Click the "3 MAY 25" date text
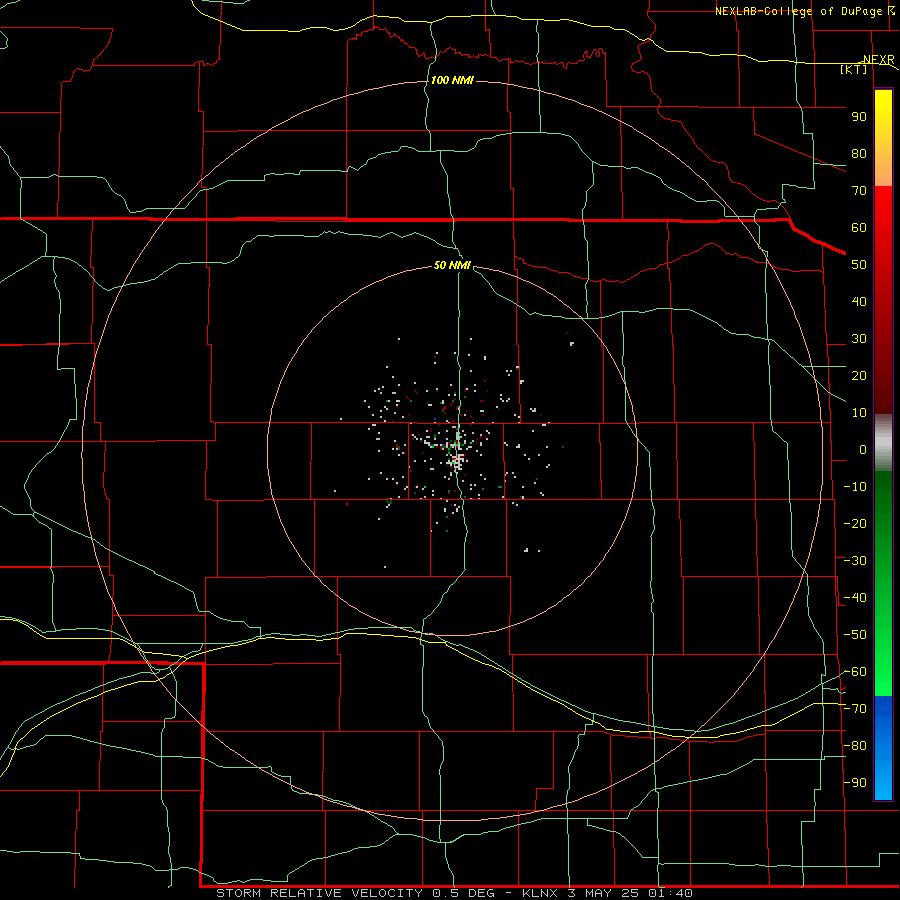This screenshot has width=900, height=900. [x=604, y=893]
